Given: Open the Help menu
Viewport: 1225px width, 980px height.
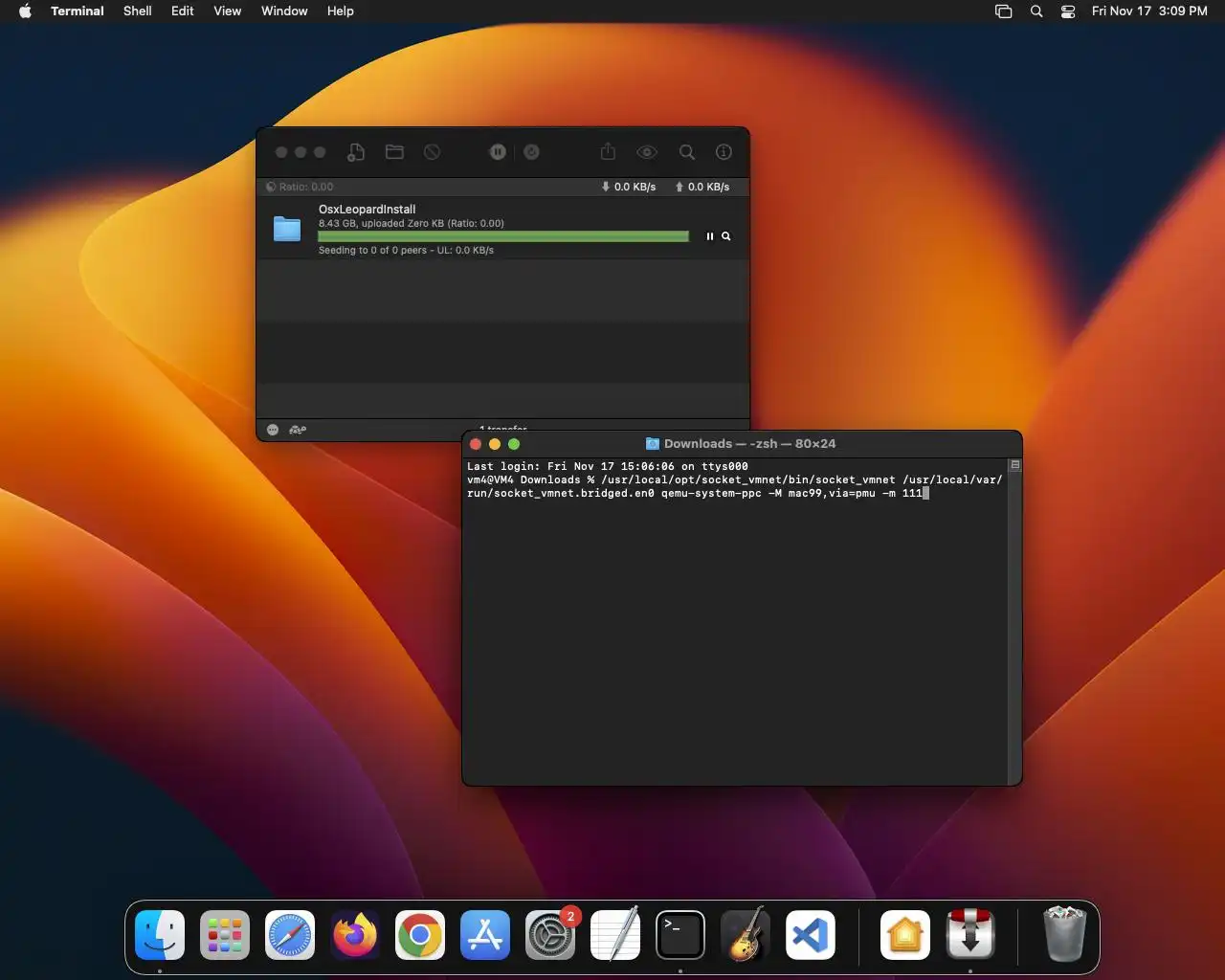Looking at the screenshot, I should tap(341, 11).
